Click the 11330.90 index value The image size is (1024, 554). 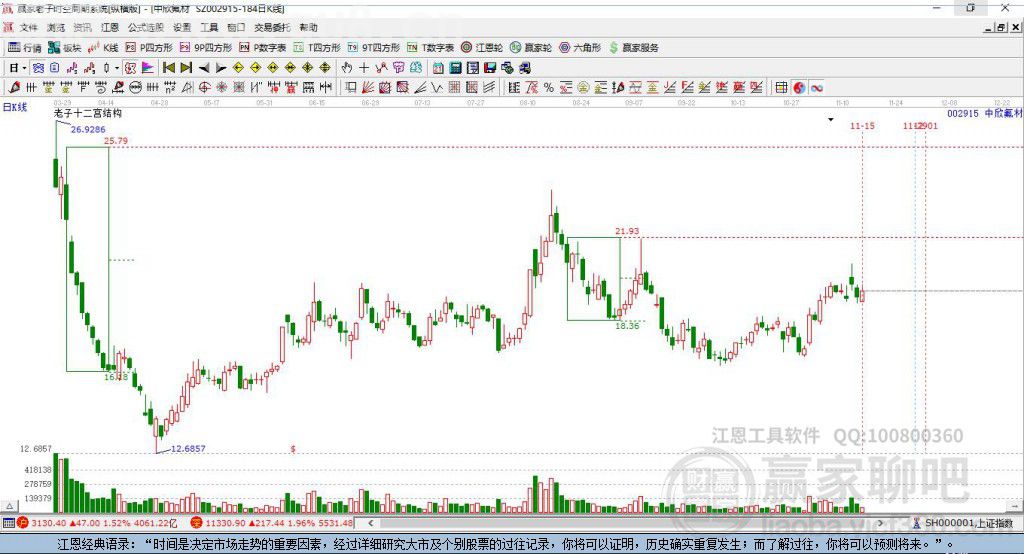click(225, 523)
